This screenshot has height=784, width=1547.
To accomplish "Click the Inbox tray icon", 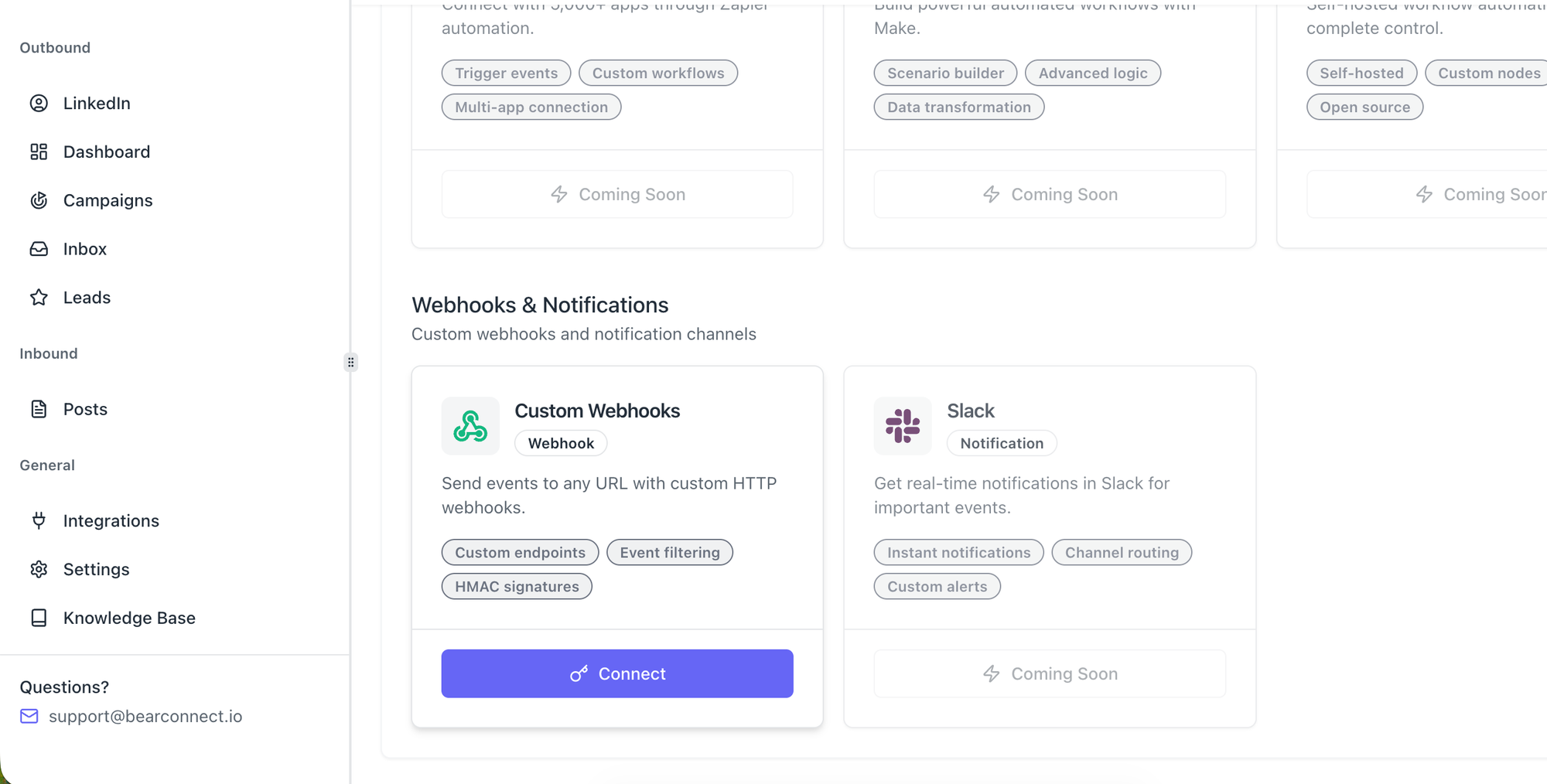I will (x=39, y=249).
